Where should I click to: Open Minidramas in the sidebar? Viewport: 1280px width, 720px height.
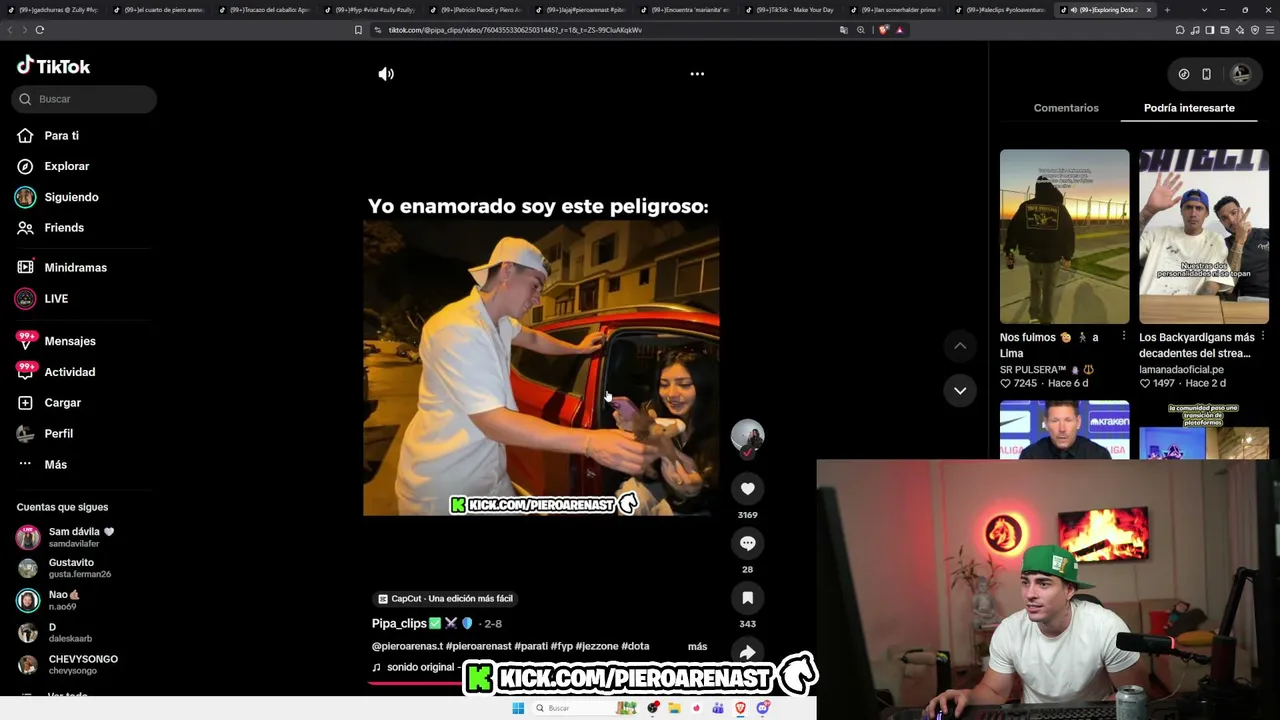[x=75, y=268]
